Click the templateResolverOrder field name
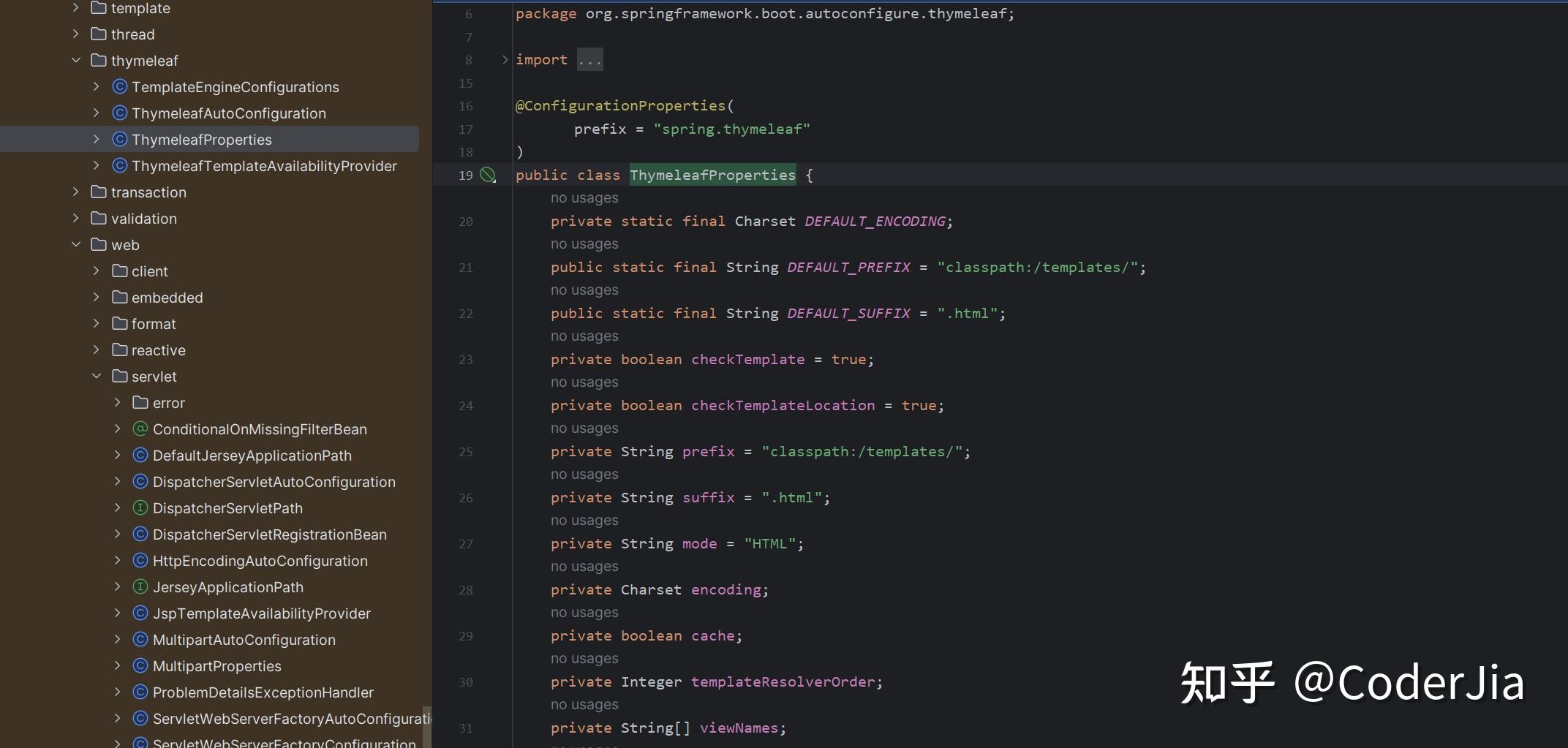The height and width of the screenshot is (748, 1568). pos(783,682)
